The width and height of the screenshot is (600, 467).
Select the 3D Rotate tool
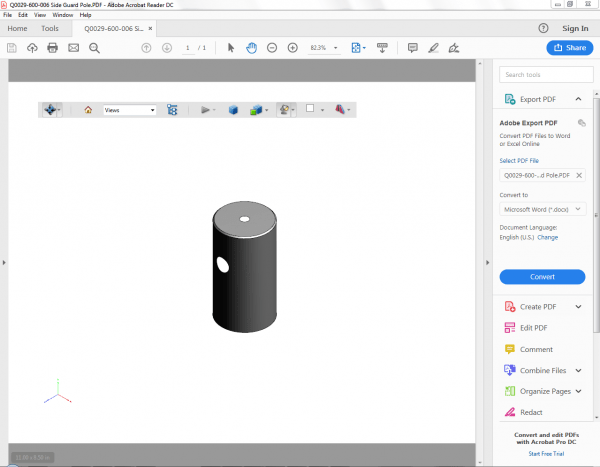pos(50,110)
